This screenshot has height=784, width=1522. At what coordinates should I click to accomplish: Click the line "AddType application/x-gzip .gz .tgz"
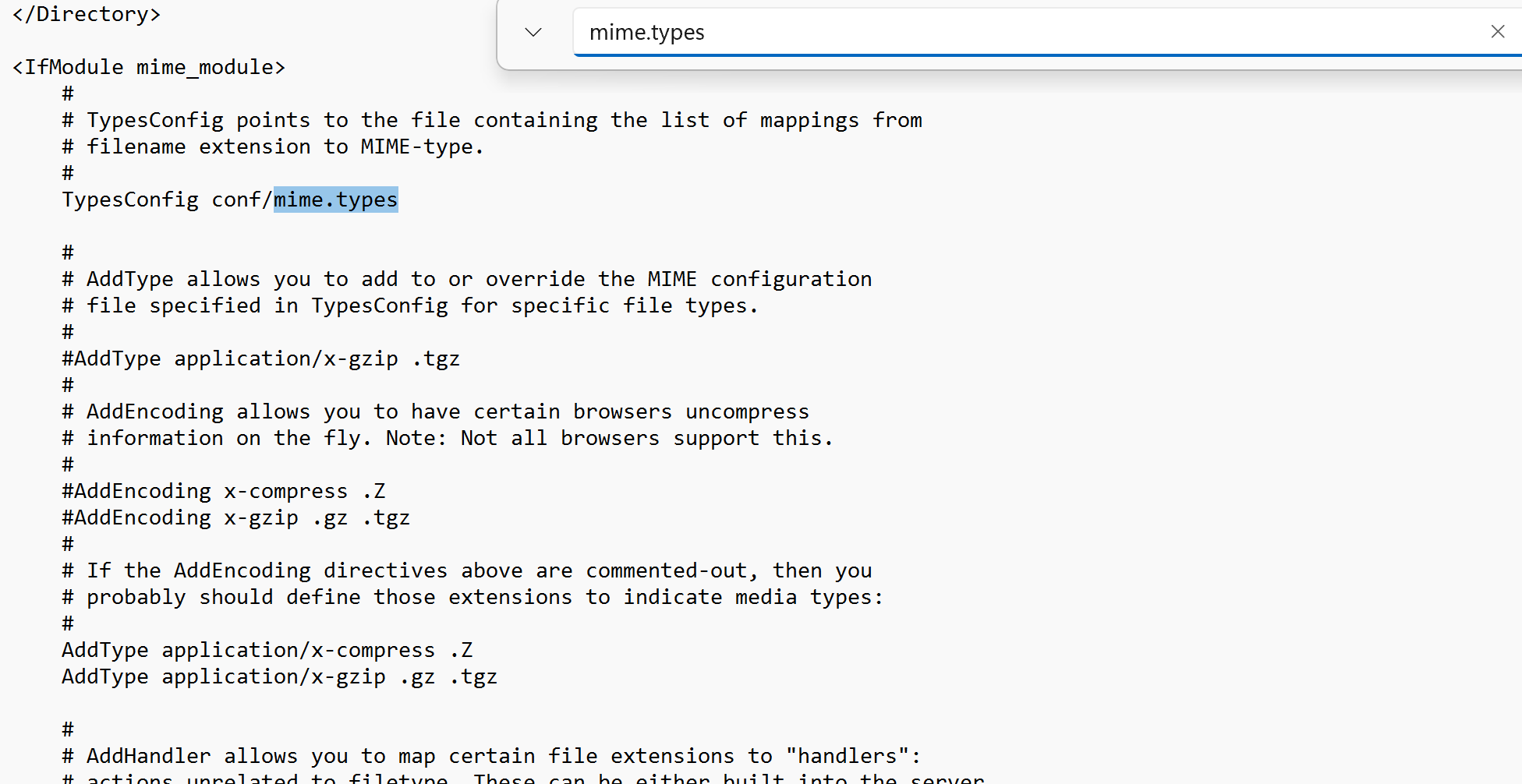(x=280, y=676)
